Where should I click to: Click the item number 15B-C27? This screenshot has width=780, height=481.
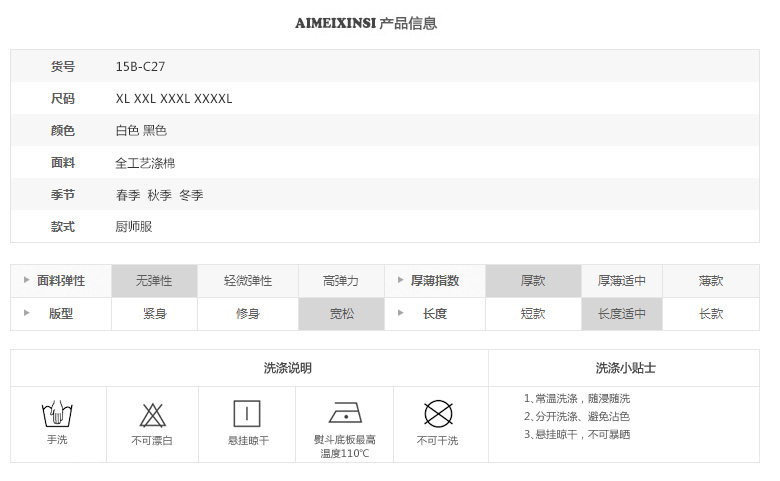click(x=140, y=66)
